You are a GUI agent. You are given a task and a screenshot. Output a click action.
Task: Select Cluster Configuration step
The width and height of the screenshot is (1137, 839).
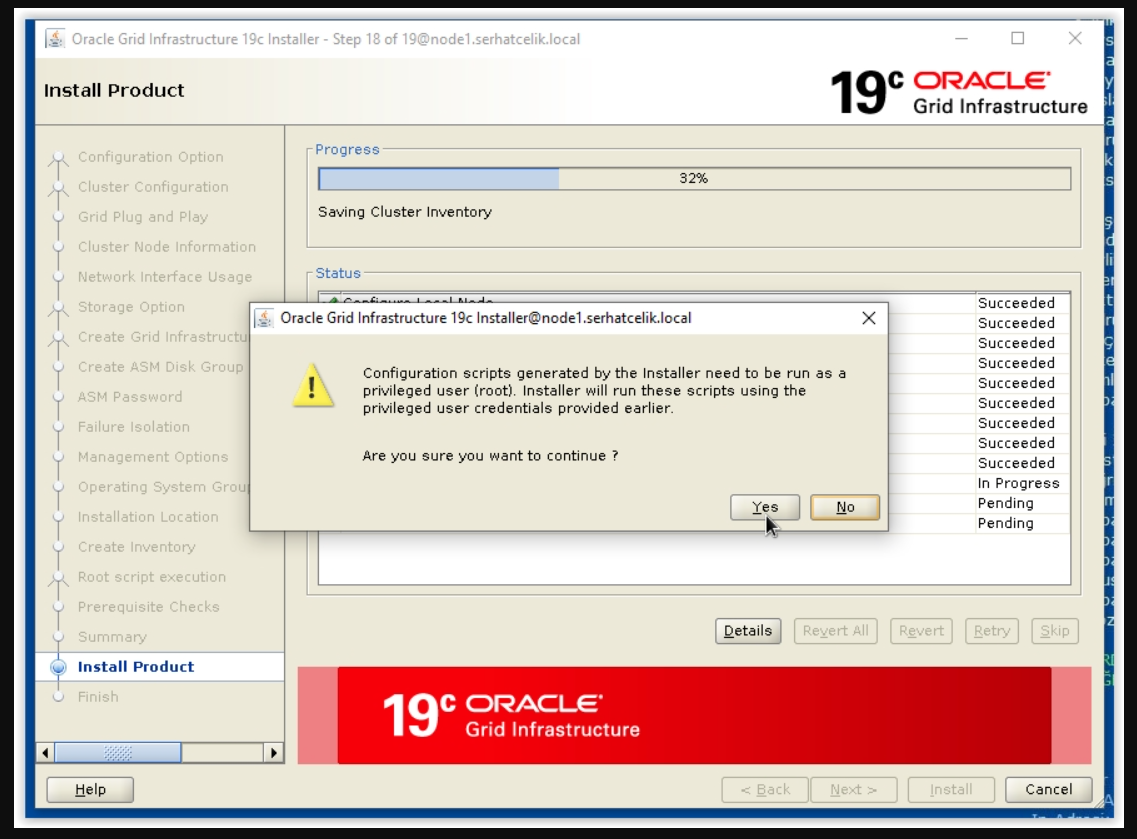[153, 186]
